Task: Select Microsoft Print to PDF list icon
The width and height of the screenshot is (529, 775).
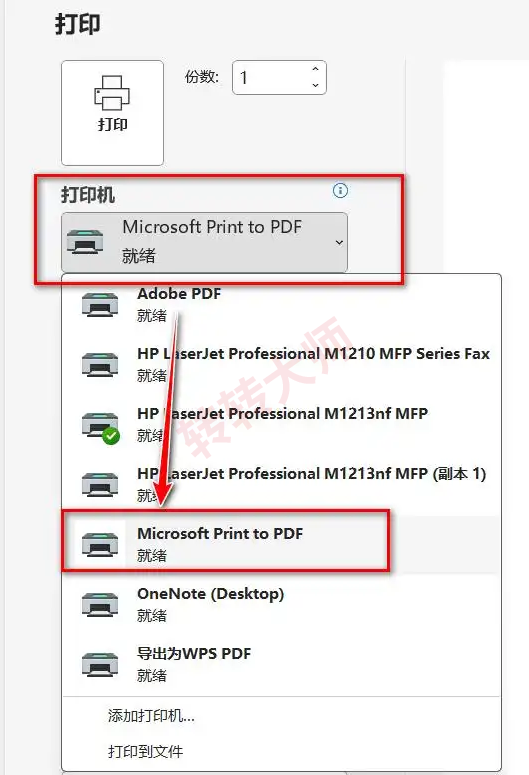Action: (x=100, y=544)
